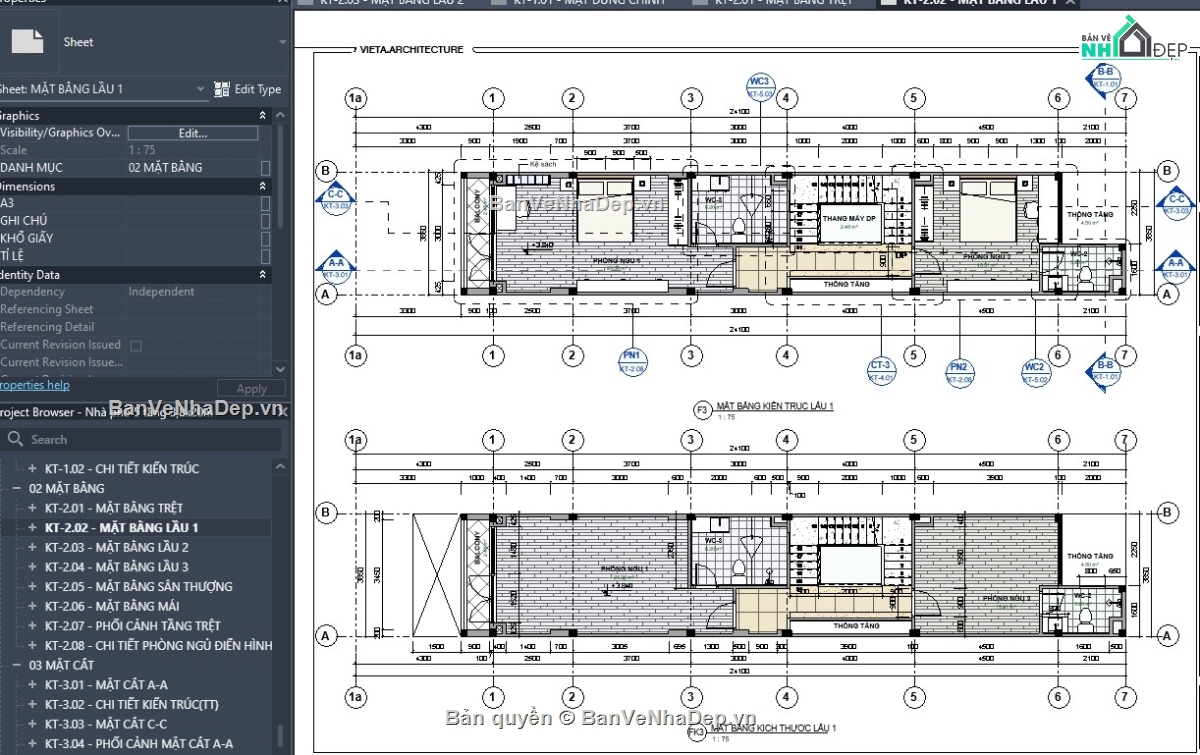
Task: Select KT-3.02 - CHI TIẾT KIẾN TRÚC(TT) sheet
Action: (x=131, y=704)
